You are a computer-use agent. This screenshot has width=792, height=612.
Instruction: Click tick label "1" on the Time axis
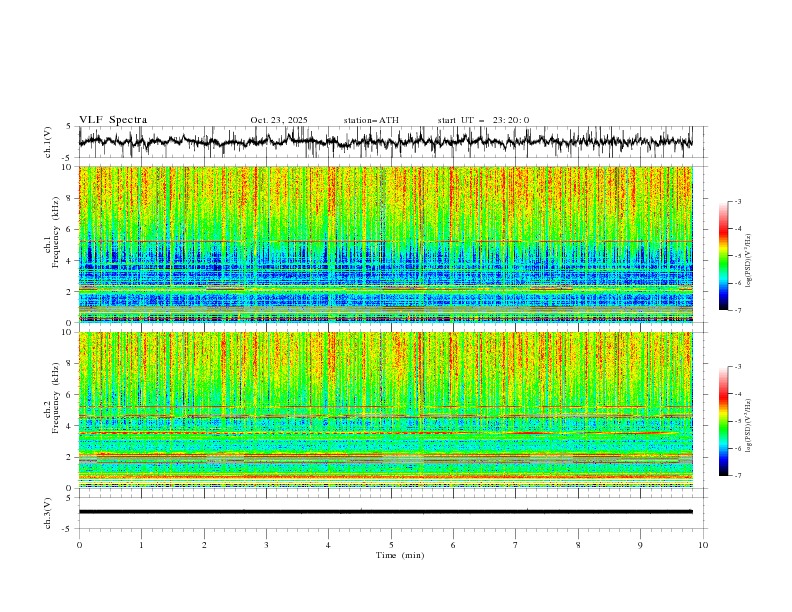[141, 545]
